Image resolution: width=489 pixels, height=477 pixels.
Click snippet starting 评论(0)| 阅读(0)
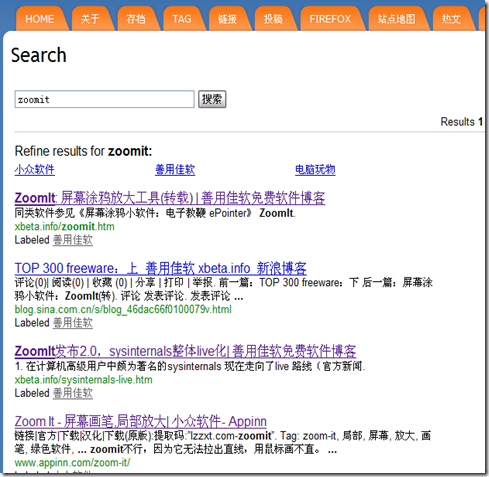coord(223,289)
